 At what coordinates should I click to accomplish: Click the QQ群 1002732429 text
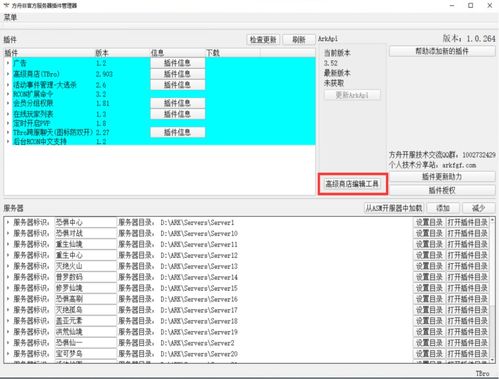pos(442,155)
